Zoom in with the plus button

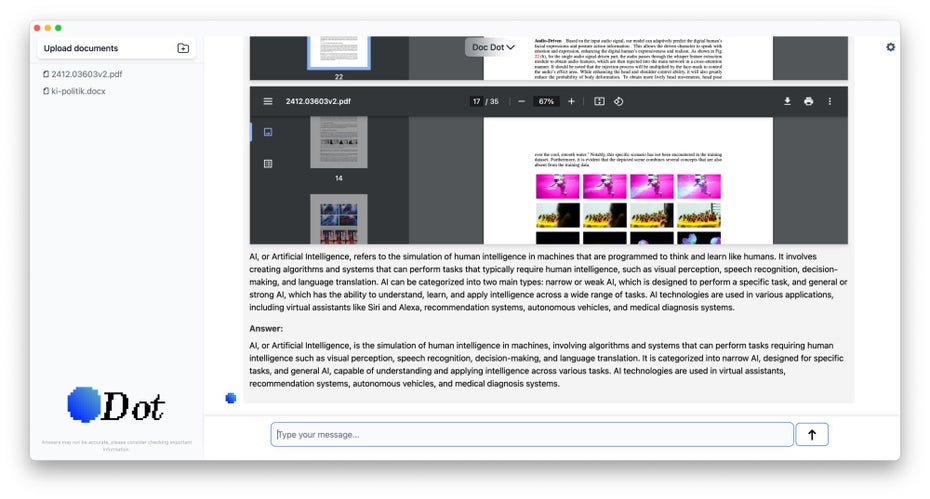pos(571,101)
